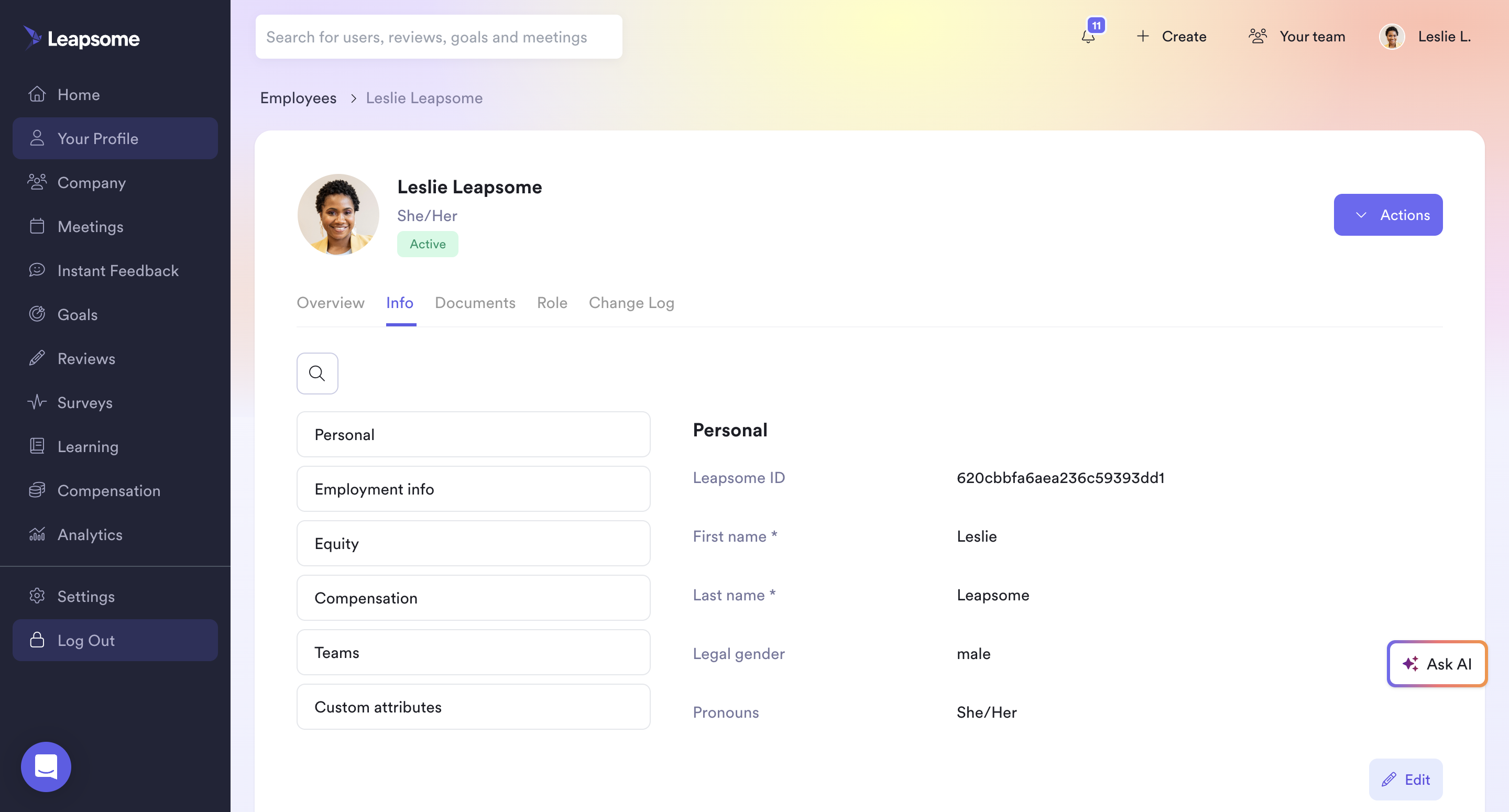The width and height of the screenshot is (1509, 812).
Task: Click the First name value Leslie
Action: pyautogui.click(x=977, y=536)
